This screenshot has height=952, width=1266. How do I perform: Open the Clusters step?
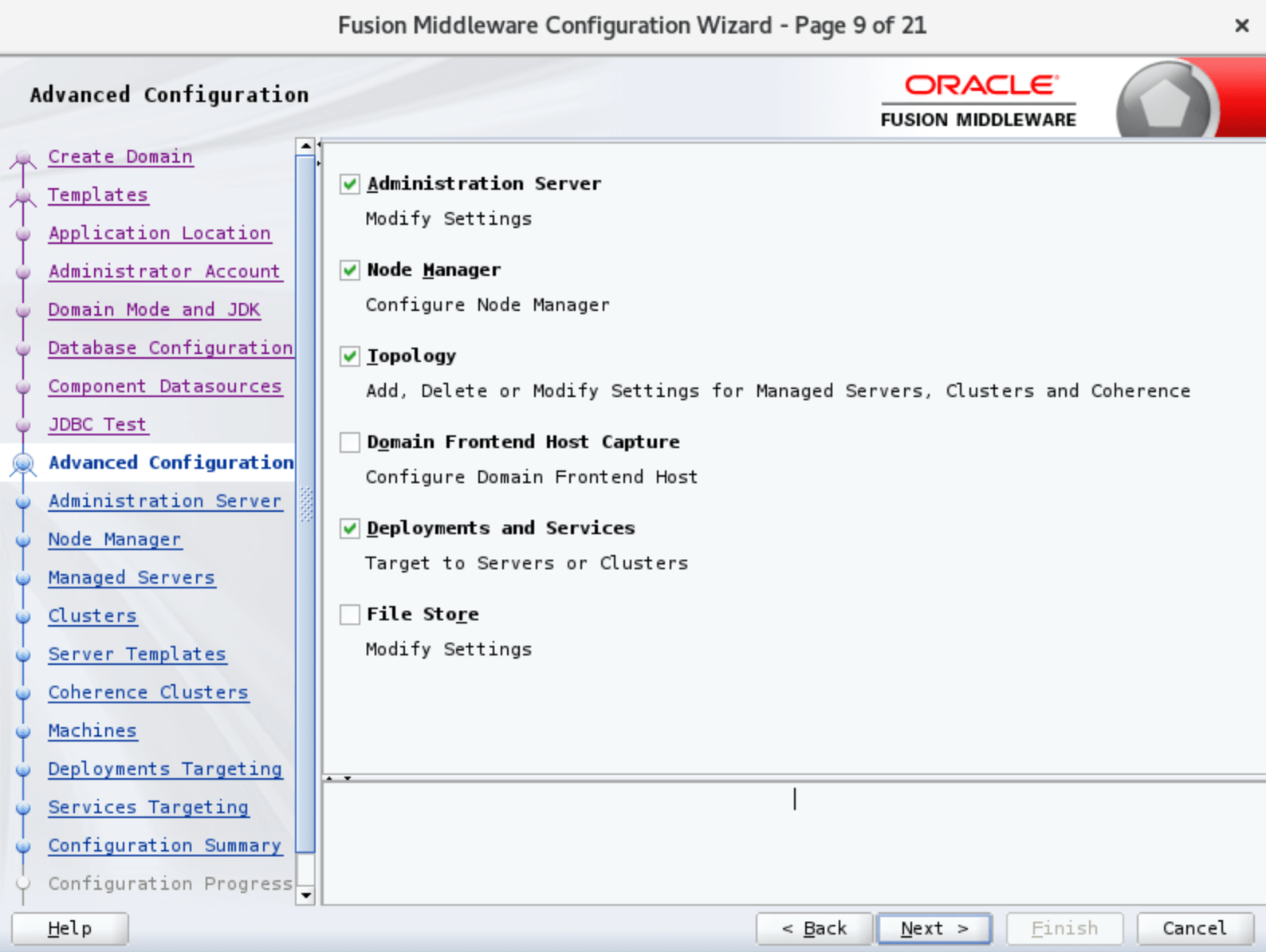click(x=92, y=616)
